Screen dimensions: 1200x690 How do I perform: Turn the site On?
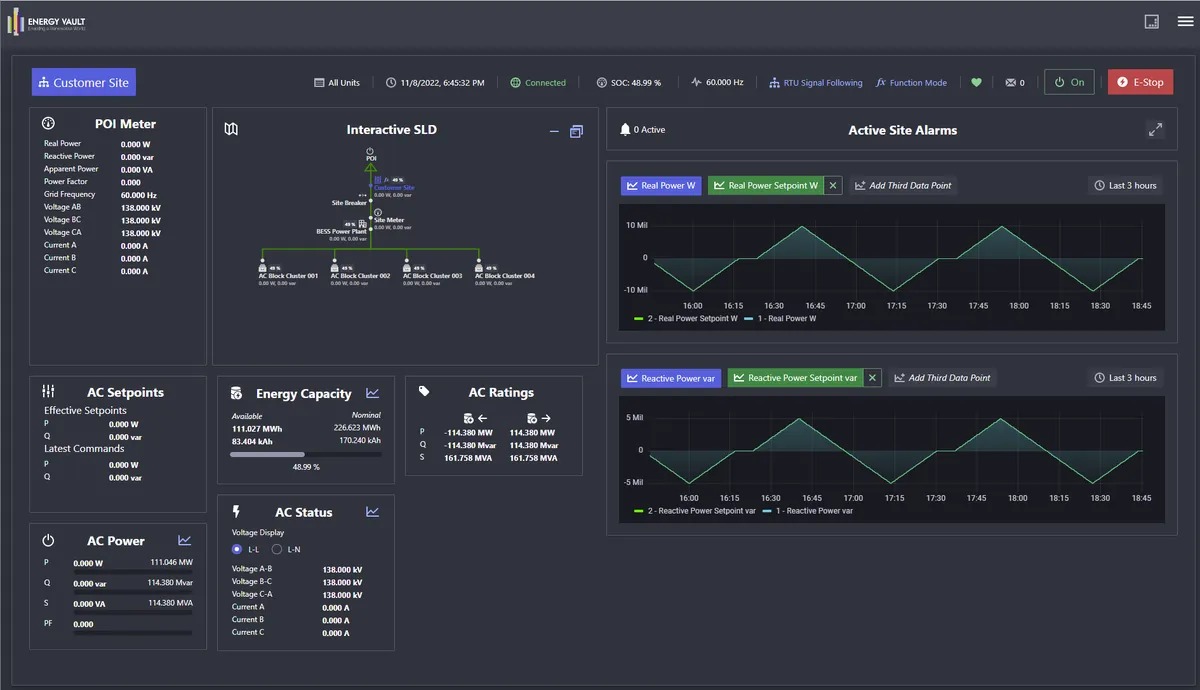[1069, 82]
